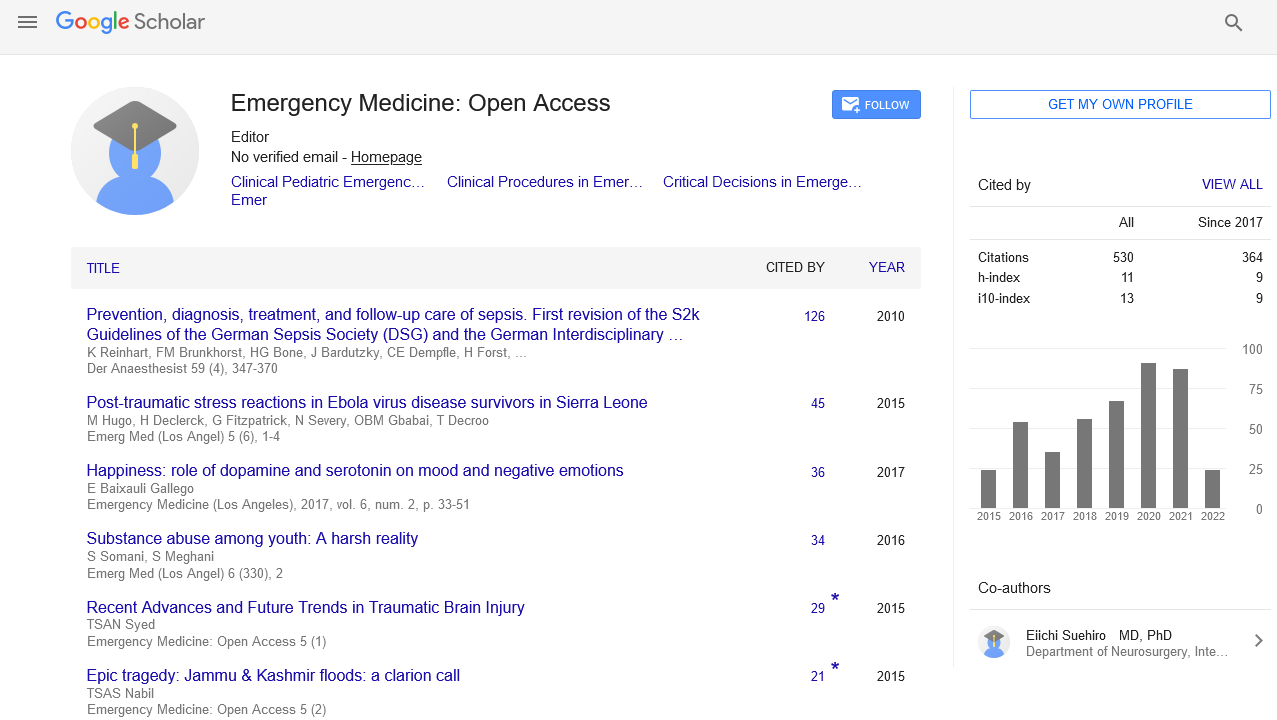Open Clinical Procedures in Emer… topic link
This screenshot has width=1277, height=720.
[545, 182]
